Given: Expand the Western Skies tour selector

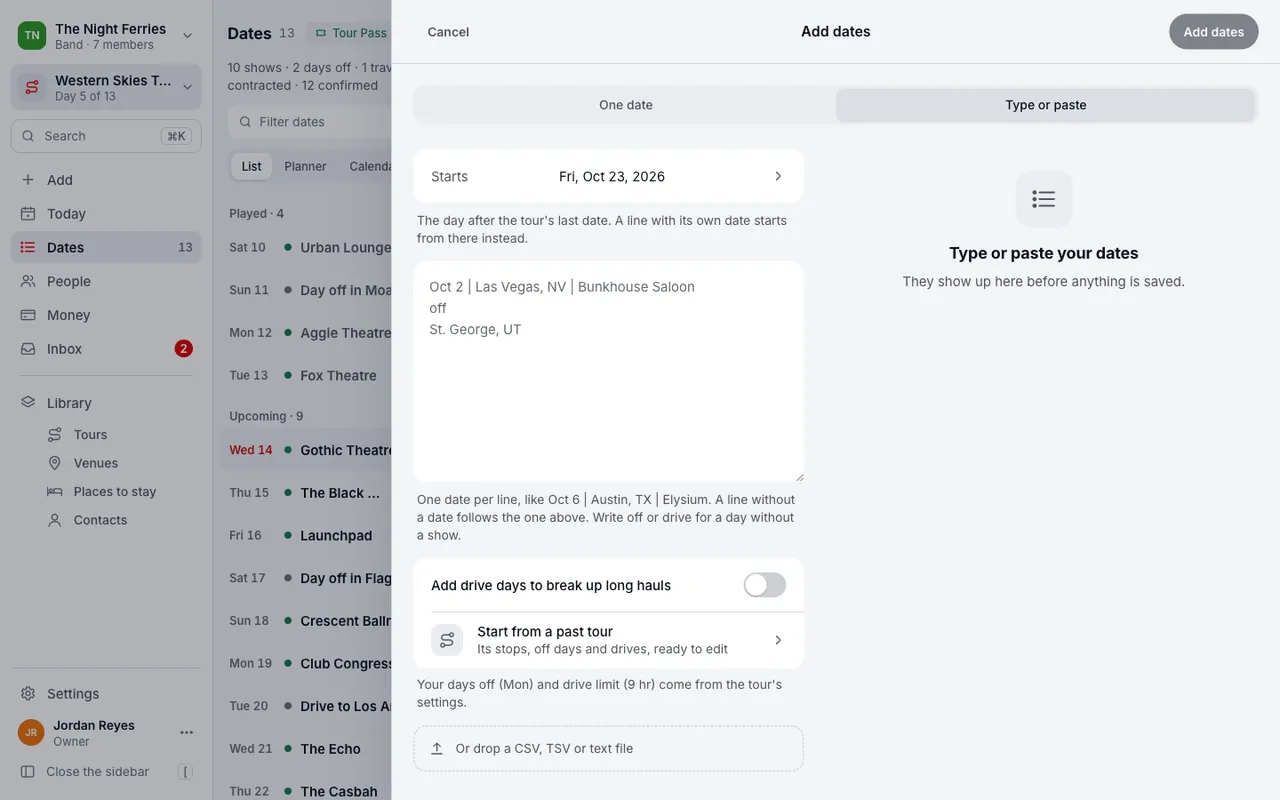Looking at the screenshot, I should pos(187,88).
